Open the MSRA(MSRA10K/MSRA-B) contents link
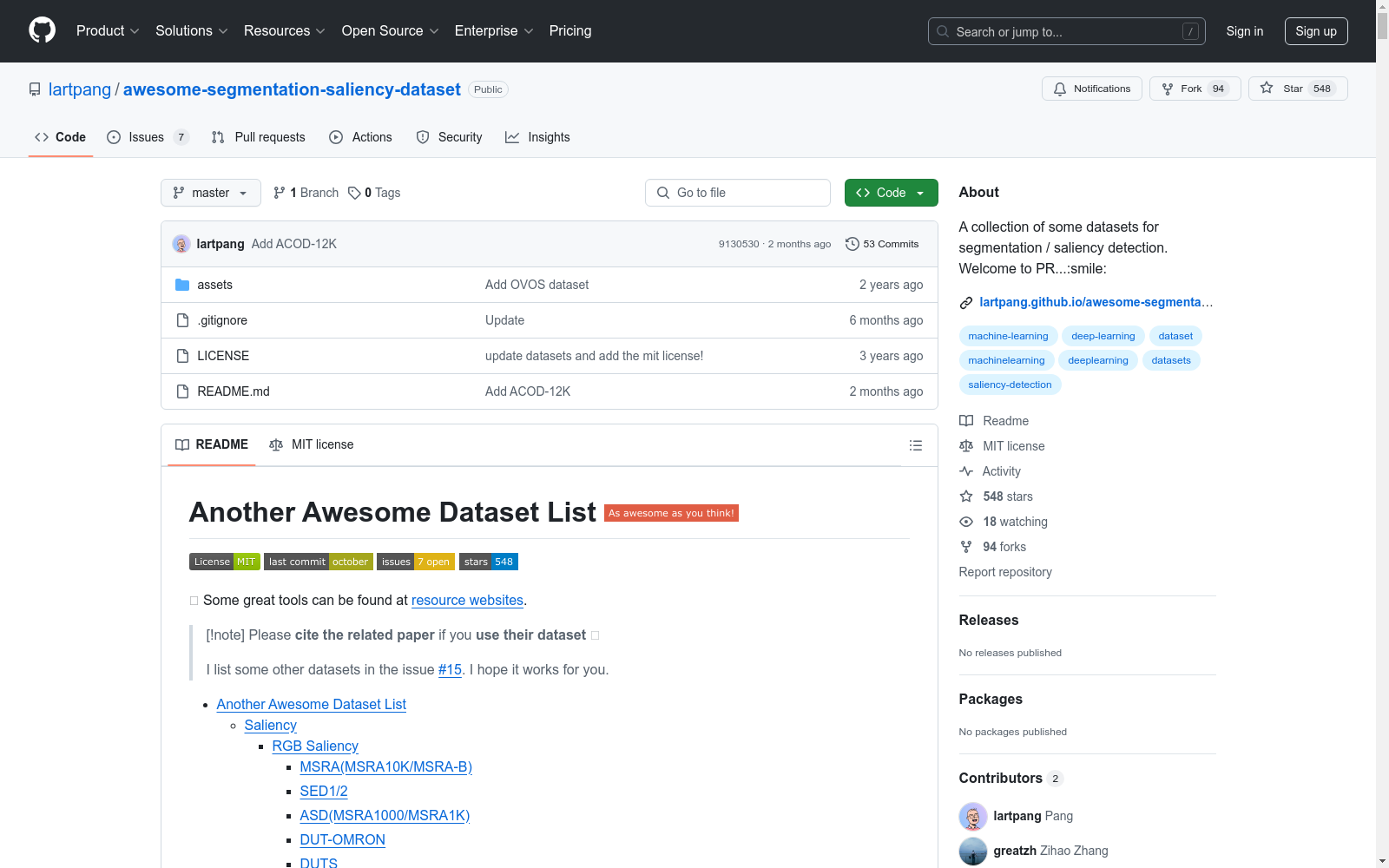 coord(385,766)
